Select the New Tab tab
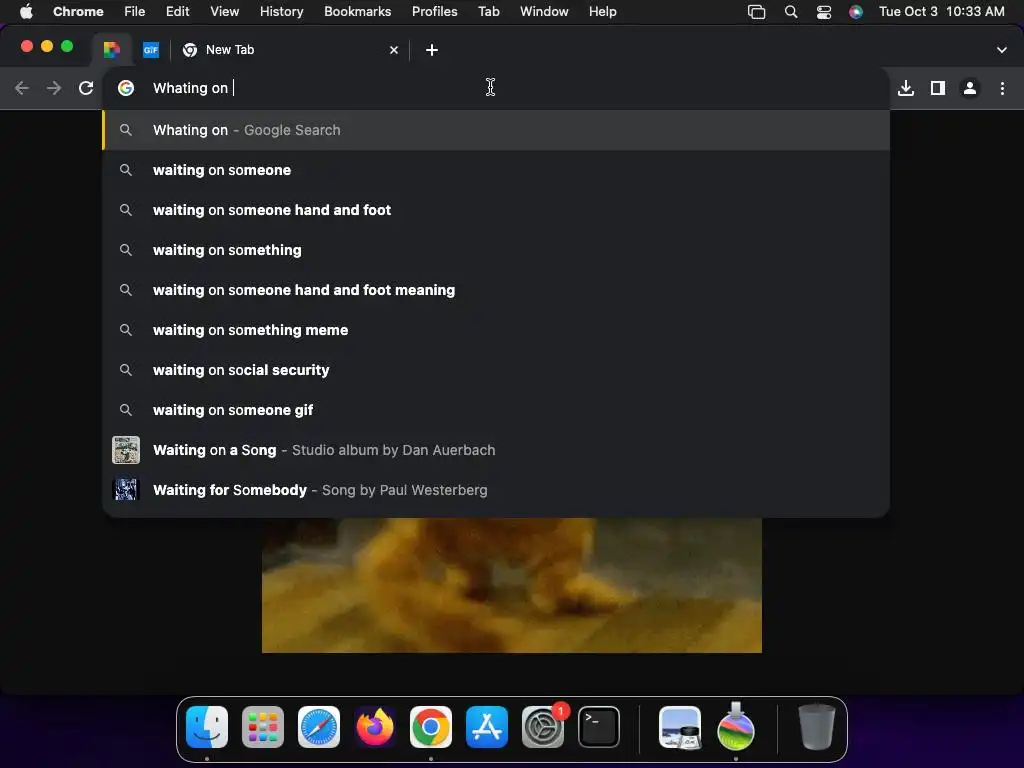Viewport: 1024px width, 768px height. pyautogui.click(x=291, y=50)
